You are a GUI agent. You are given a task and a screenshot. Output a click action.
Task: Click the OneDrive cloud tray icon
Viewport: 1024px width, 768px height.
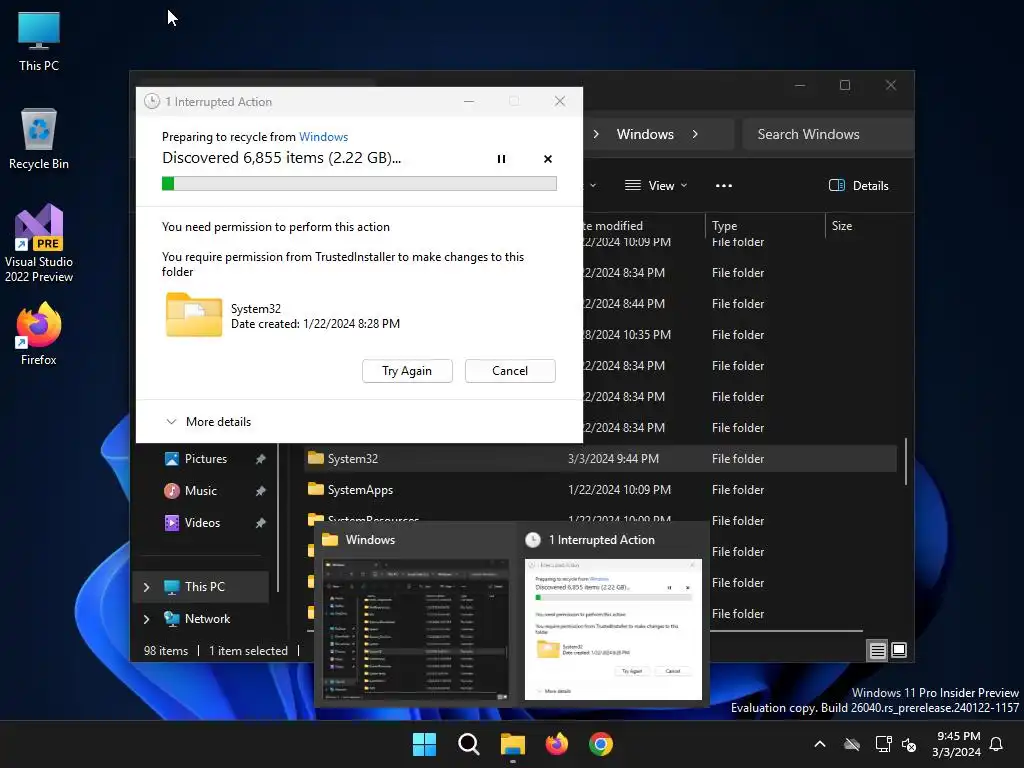click(852, 744)
